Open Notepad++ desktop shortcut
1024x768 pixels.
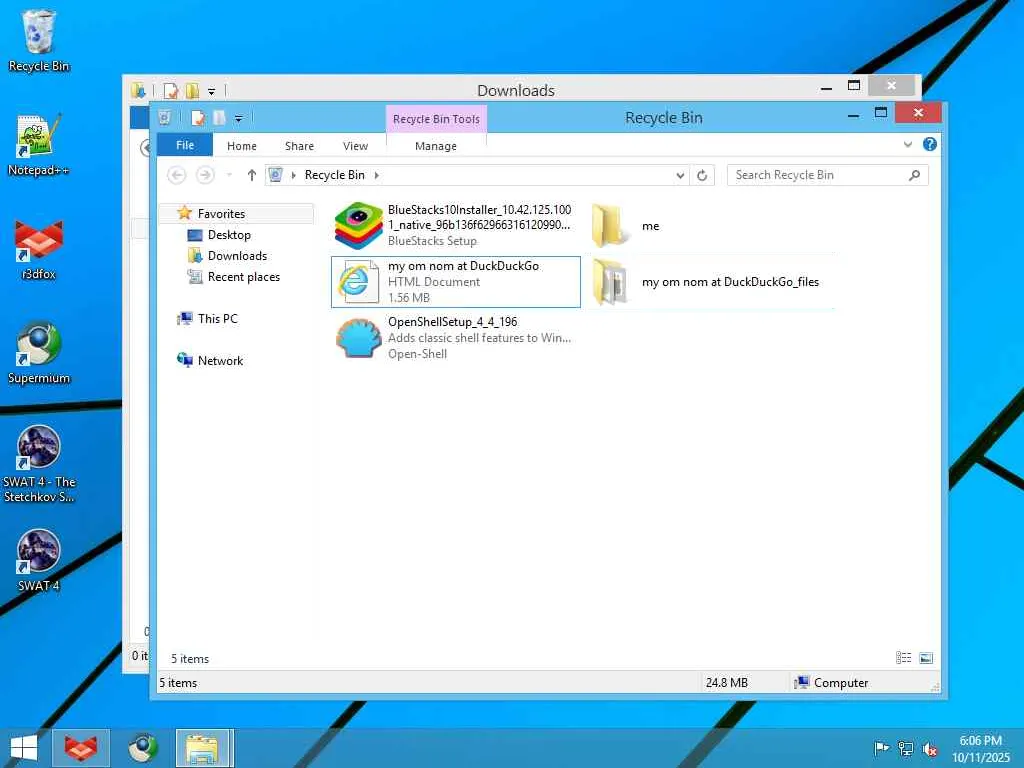[39, 144]
